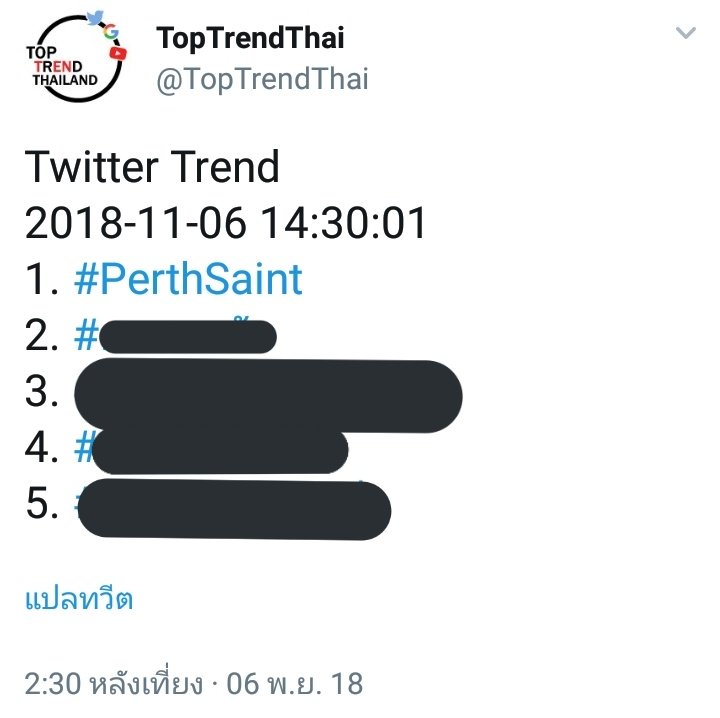This screenshot has width=720, height=718.
Task: Open the TopTrendThai profile avatar
Action: [x=75, y=57]
